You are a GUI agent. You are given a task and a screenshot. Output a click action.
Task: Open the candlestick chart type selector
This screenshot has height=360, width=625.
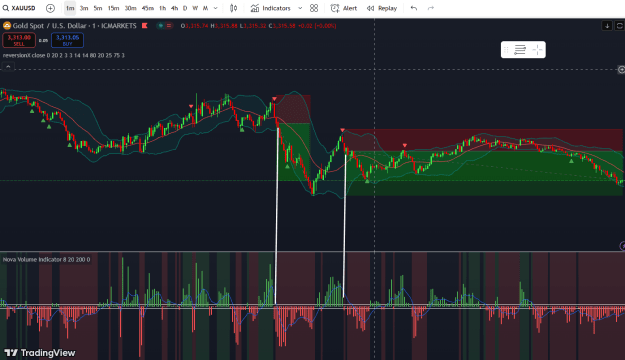click(x=234, y=8)
